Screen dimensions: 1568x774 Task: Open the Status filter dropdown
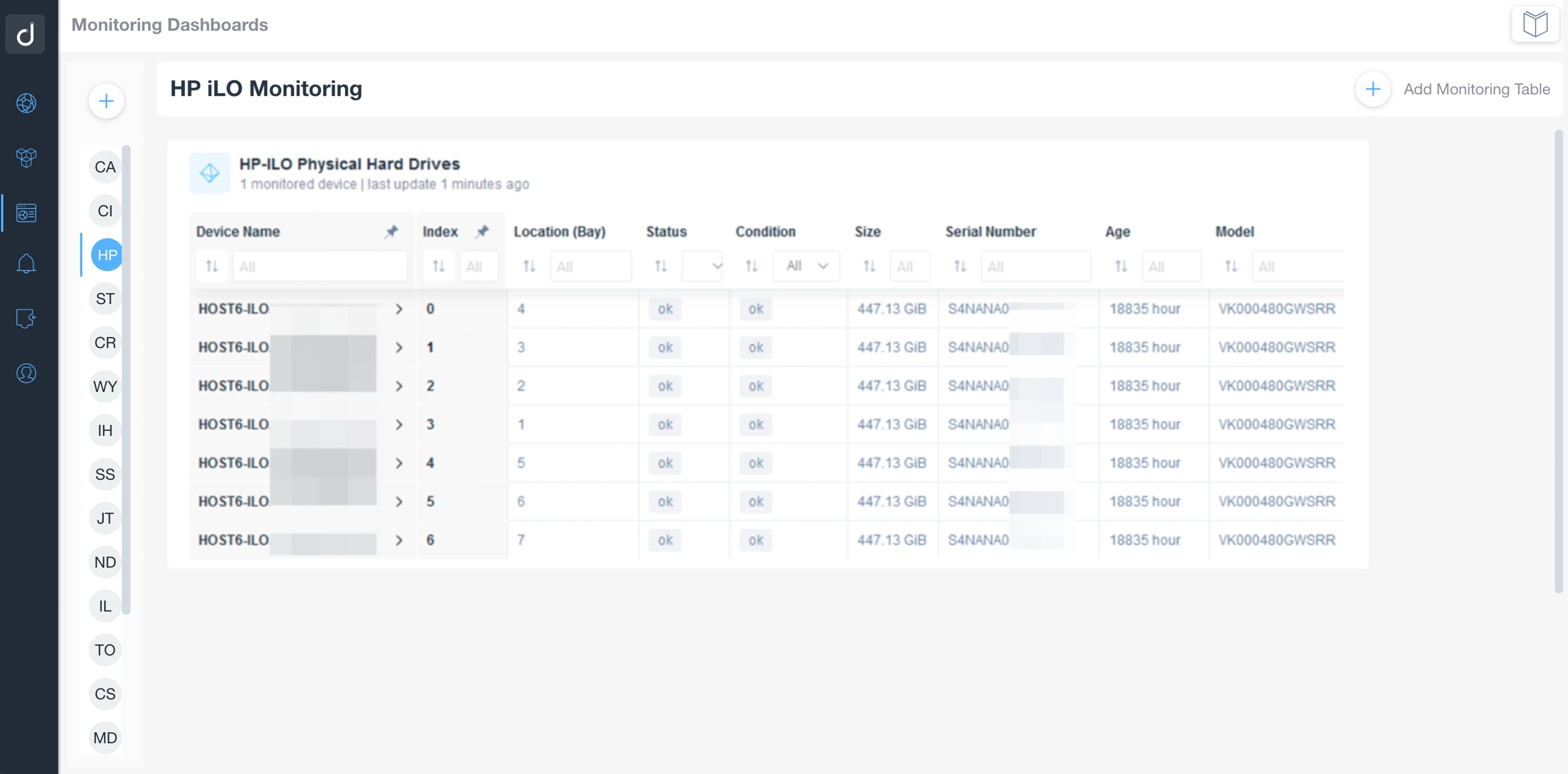pos(702,266)
